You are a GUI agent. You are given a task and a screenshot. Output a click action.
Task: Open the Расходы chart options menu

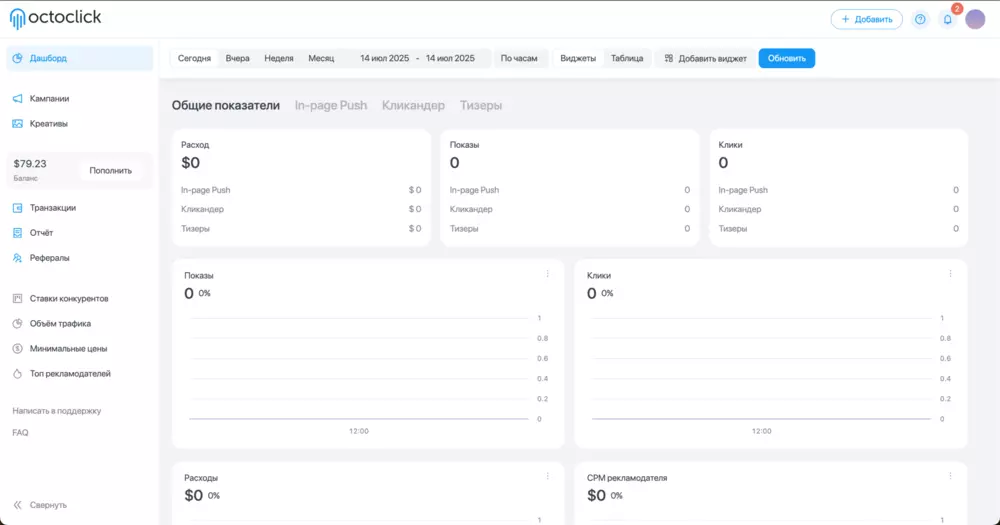coord(547,476)
